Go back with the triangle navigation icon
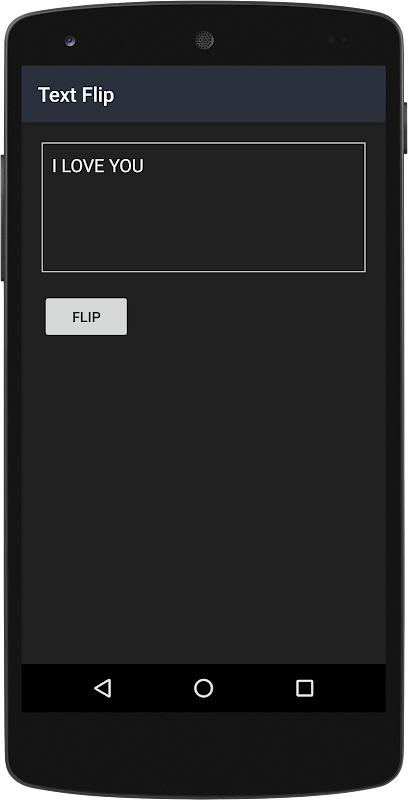The width and height of the screenshot is (408, 800). tap(103, 688)
